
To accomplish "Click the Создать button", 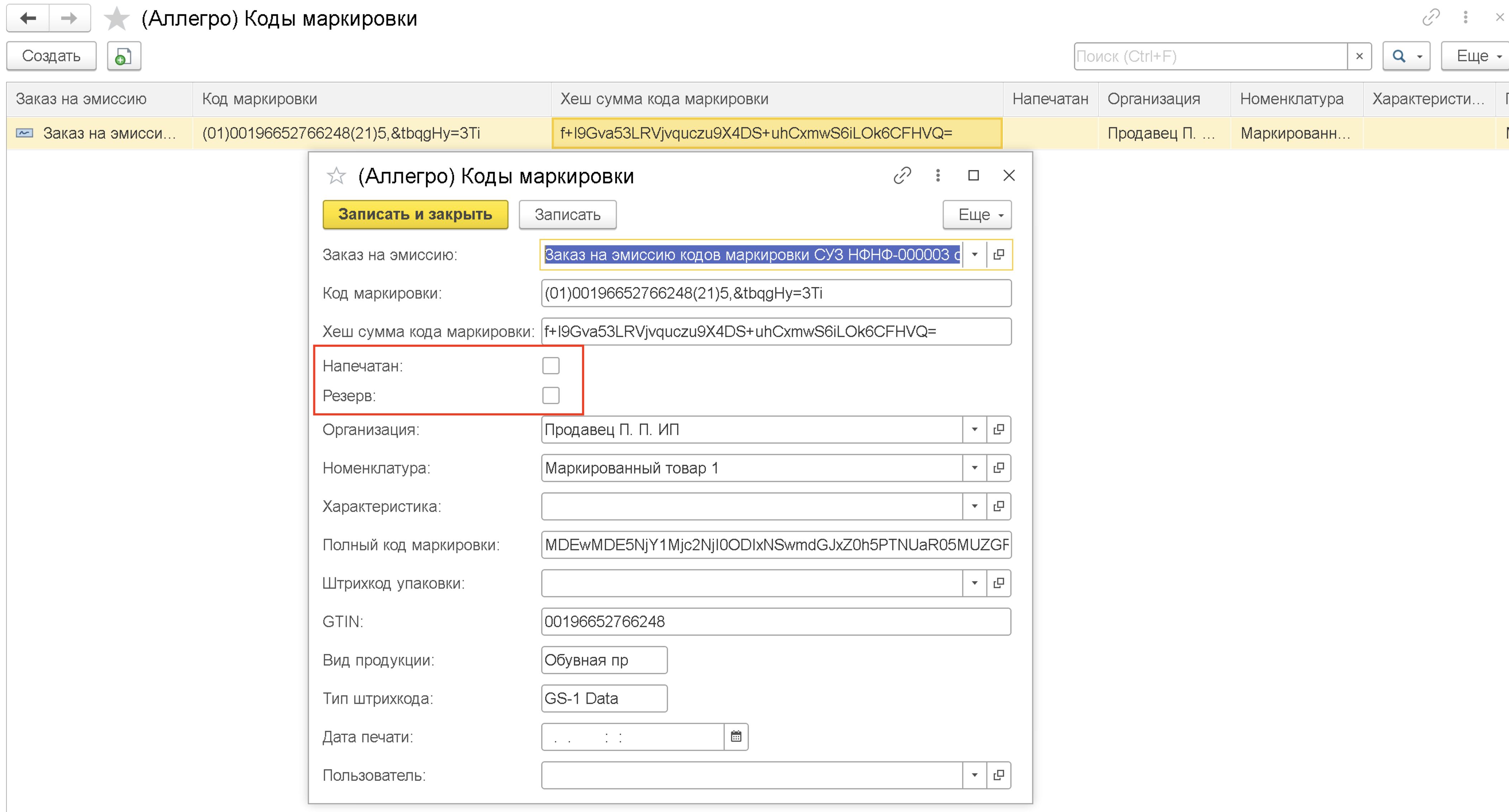I will click(52, 56).
